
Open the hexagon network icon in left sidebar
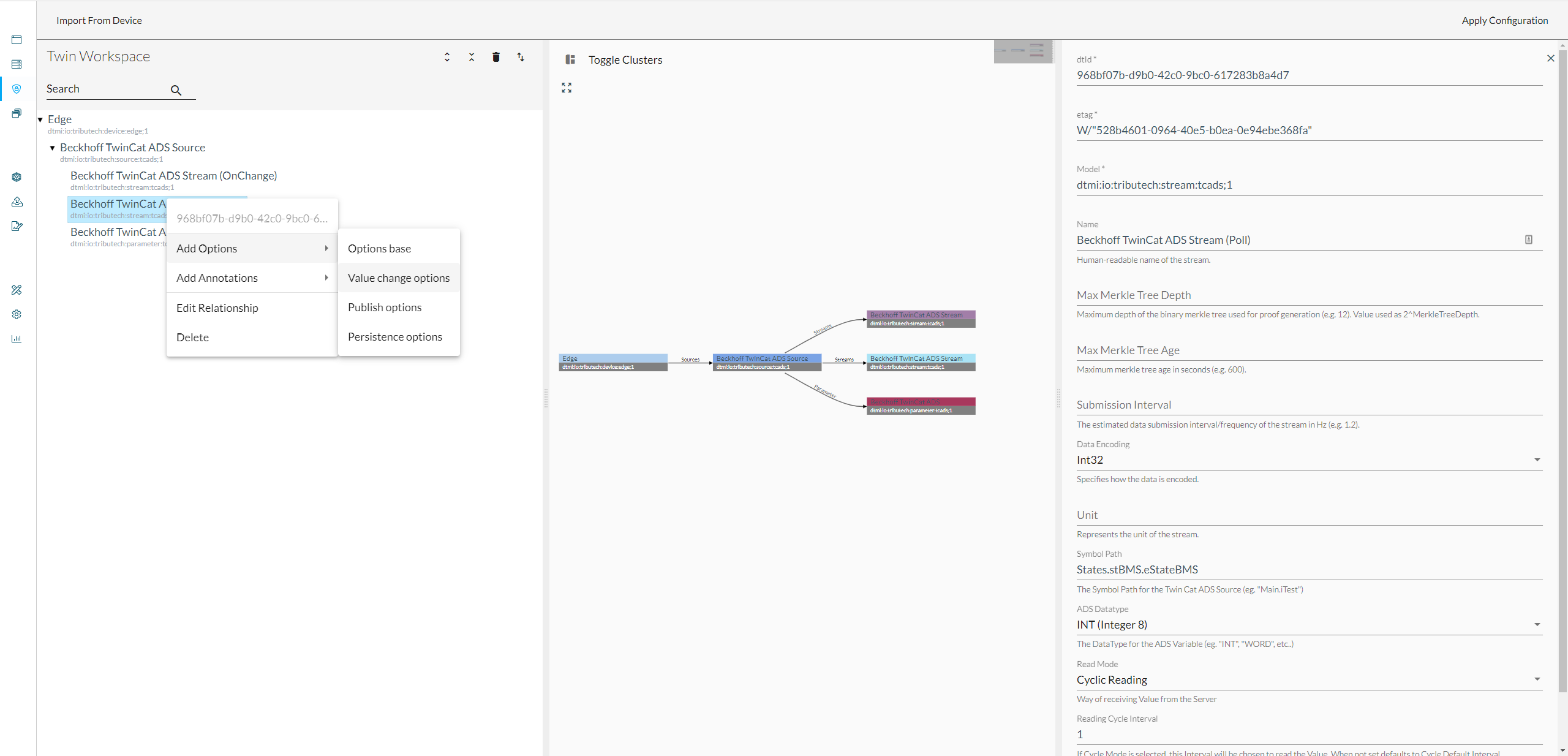tap(17, 177)
